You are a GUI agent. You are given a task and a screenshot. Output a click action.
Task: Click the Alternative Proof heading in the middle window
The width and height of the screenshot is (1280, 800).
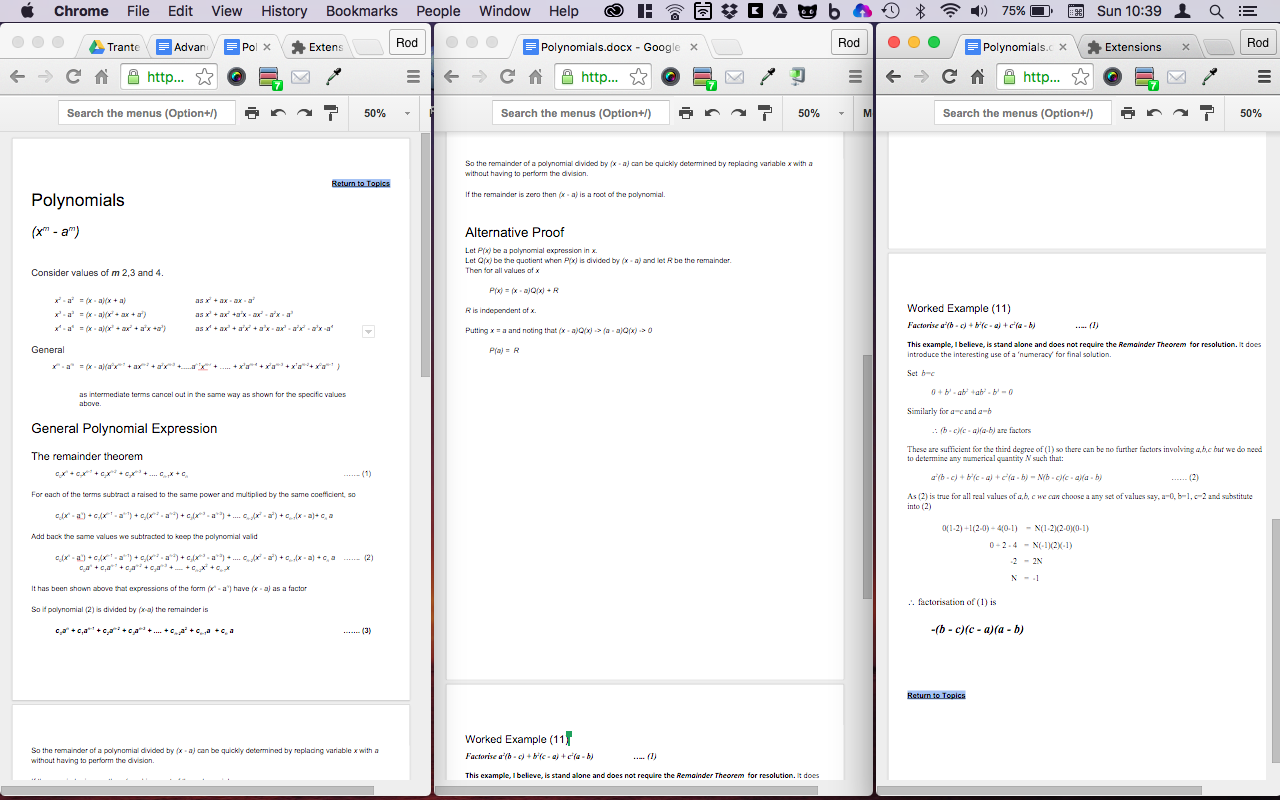515,232
